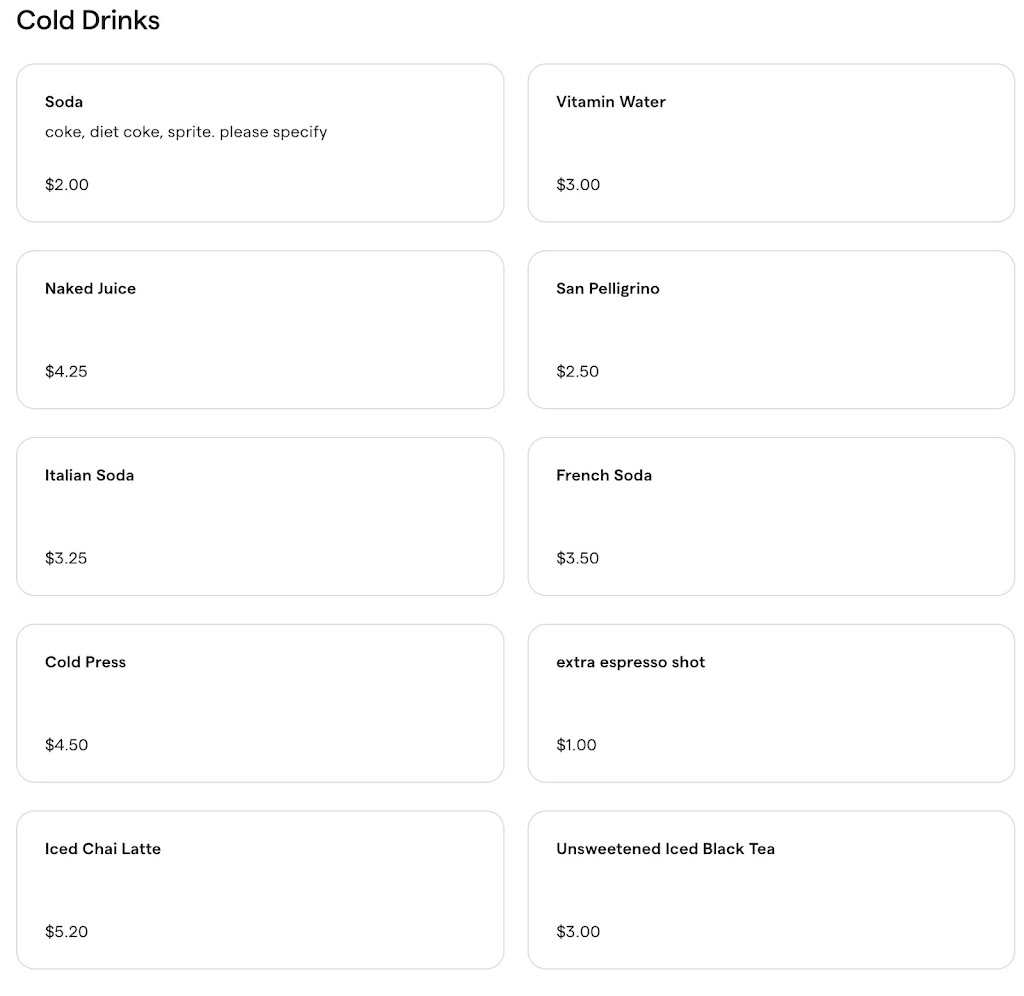The height and width of the screenshot is (996, 1024).
Task: Open the Unsweetened Iced Black Tea item
Action: (771, 889)
